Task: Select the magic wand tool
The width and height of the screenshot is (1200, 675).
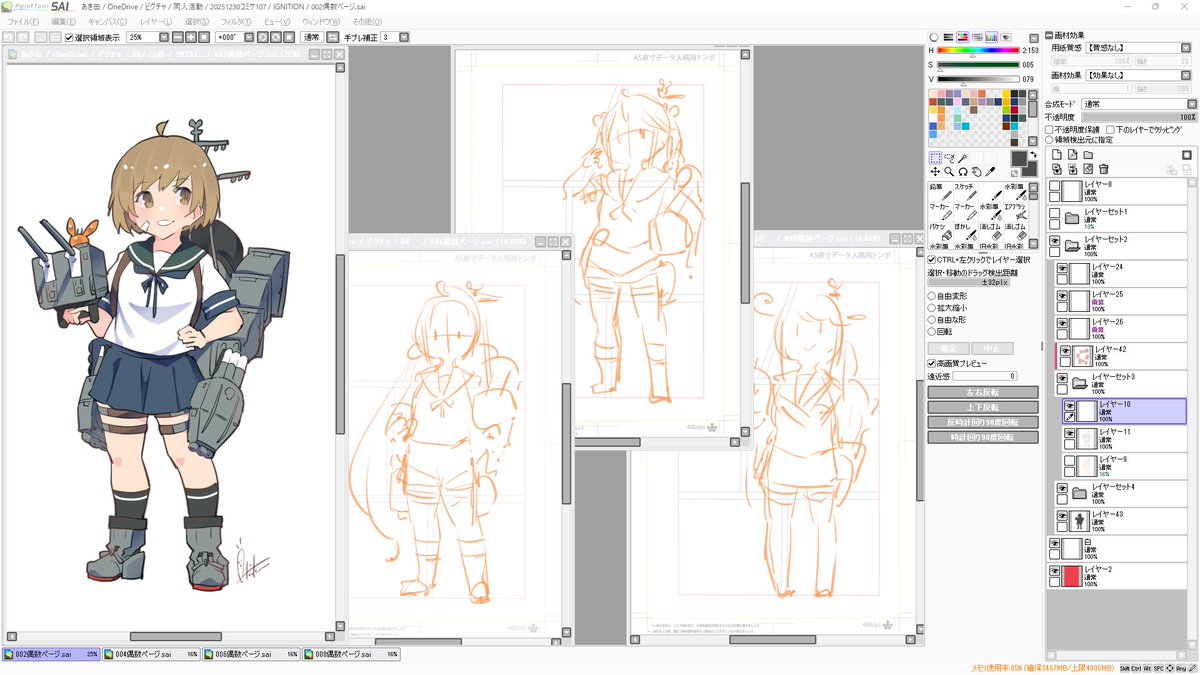Action: [x=963, y=158]
